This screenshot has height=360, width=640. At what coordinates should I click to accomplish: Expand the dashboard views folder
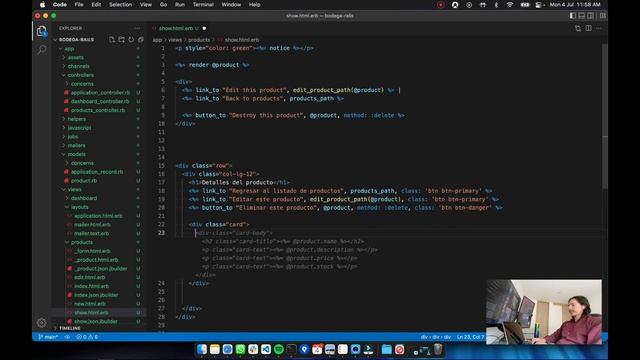84,198
